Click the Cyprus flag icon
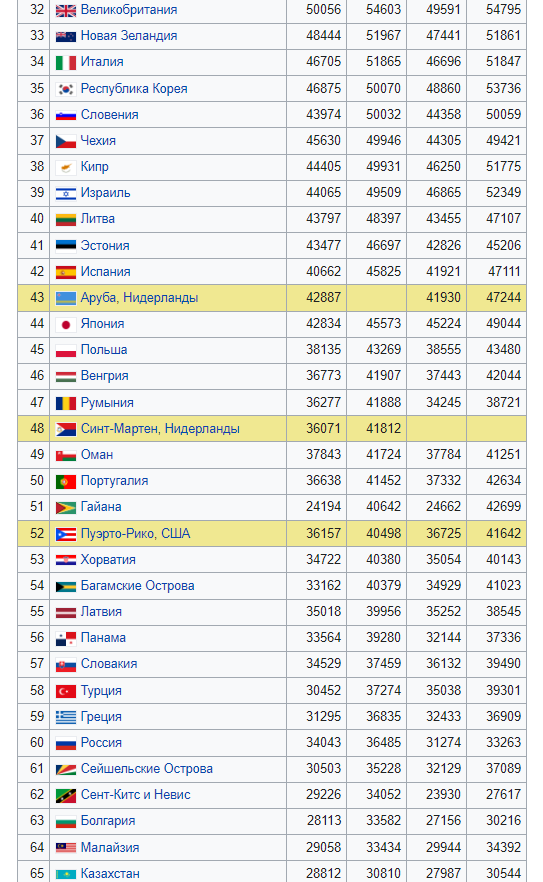 66,167
